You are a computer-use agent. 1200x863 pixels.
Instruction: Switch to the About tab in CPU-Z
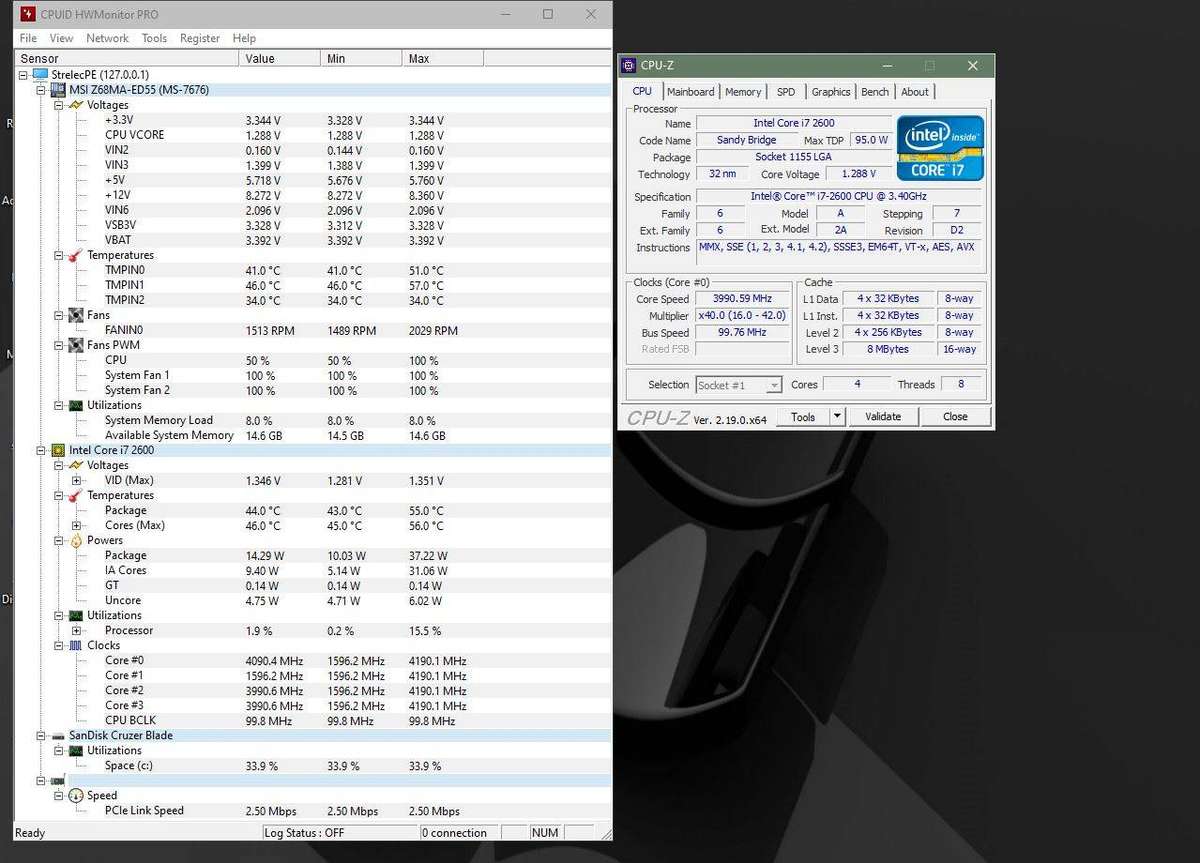(x=915, y=92)
